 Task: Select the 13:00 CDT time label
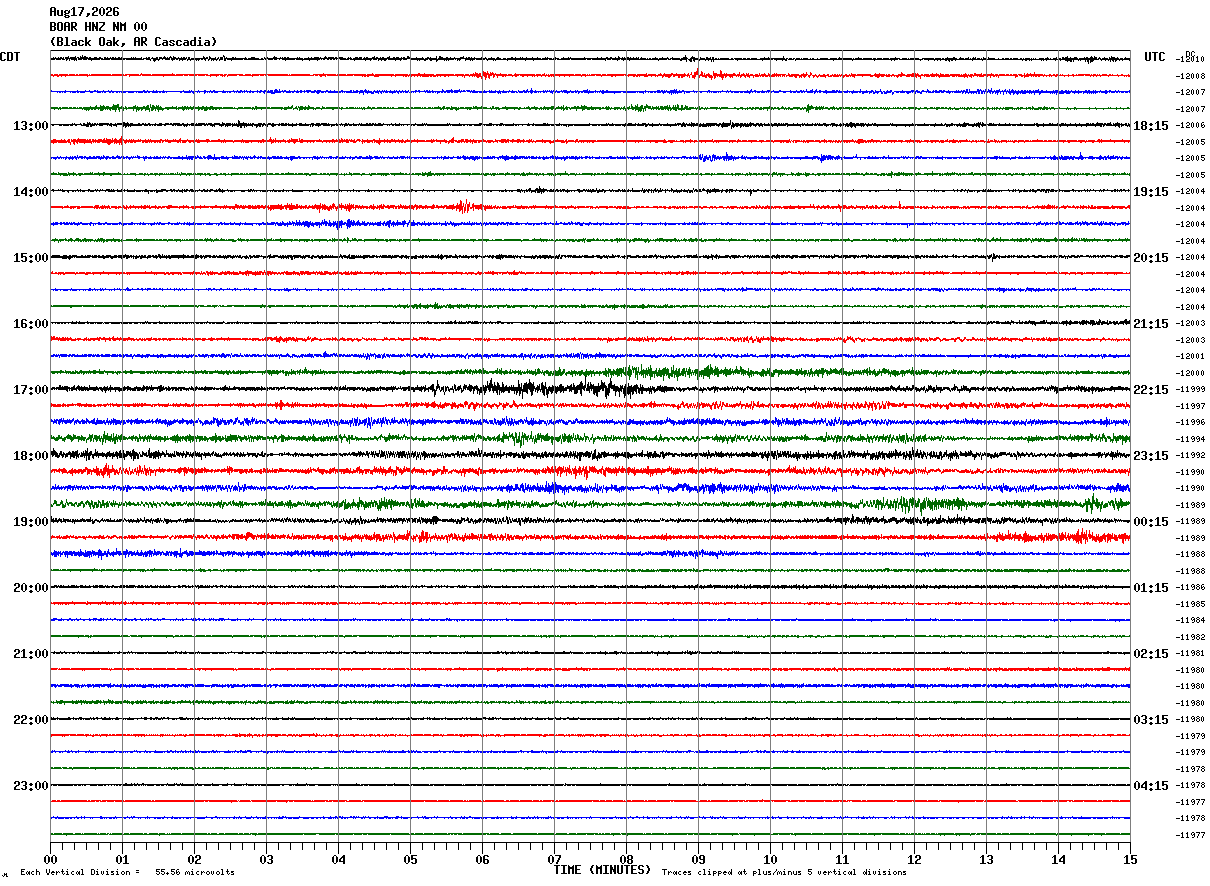30,125
